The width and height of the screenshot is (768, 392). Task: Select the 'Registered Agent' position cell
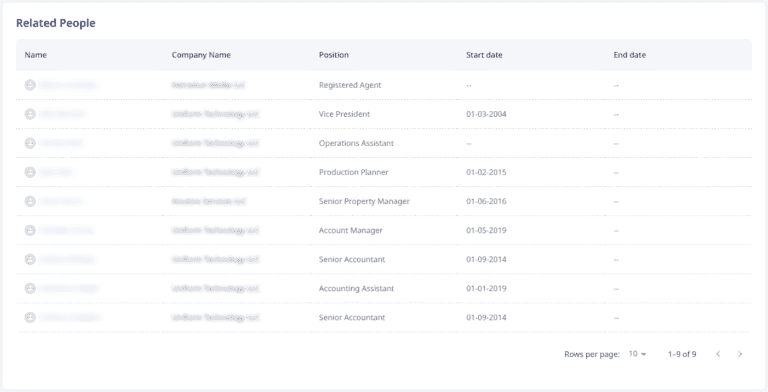pyautogui.click(x=350, y=85)
